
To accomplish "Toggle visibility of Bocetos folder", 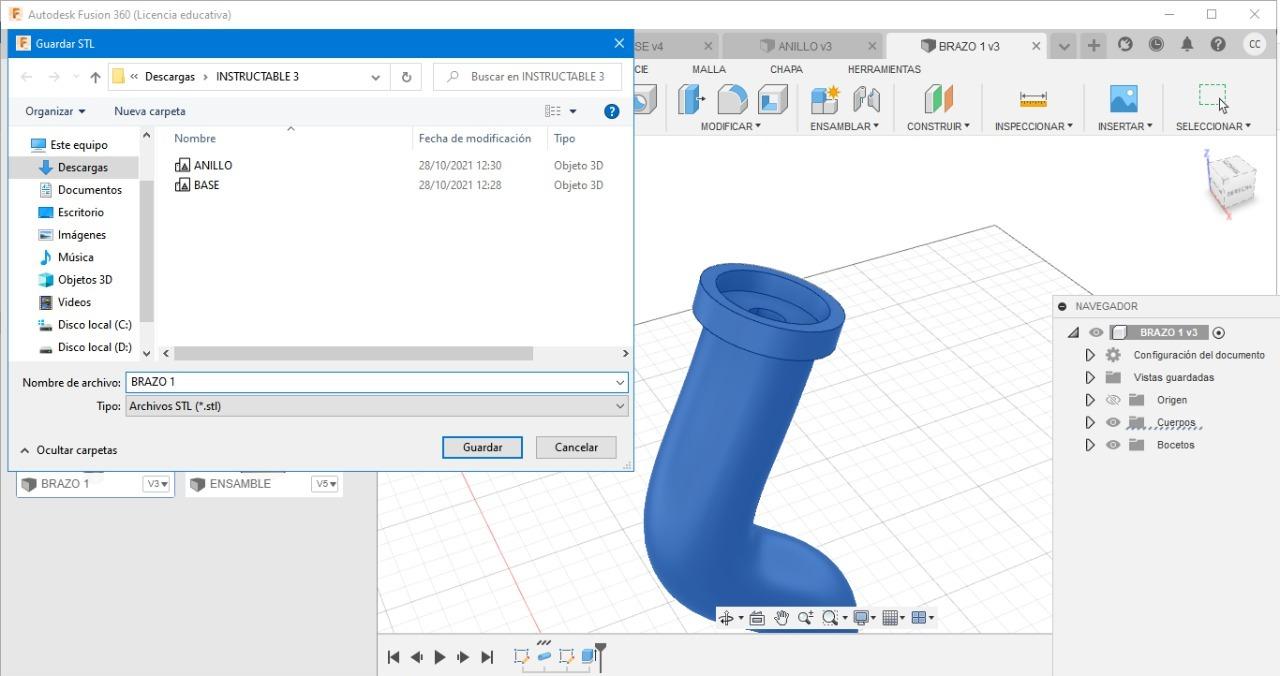I will point(1113,445).
